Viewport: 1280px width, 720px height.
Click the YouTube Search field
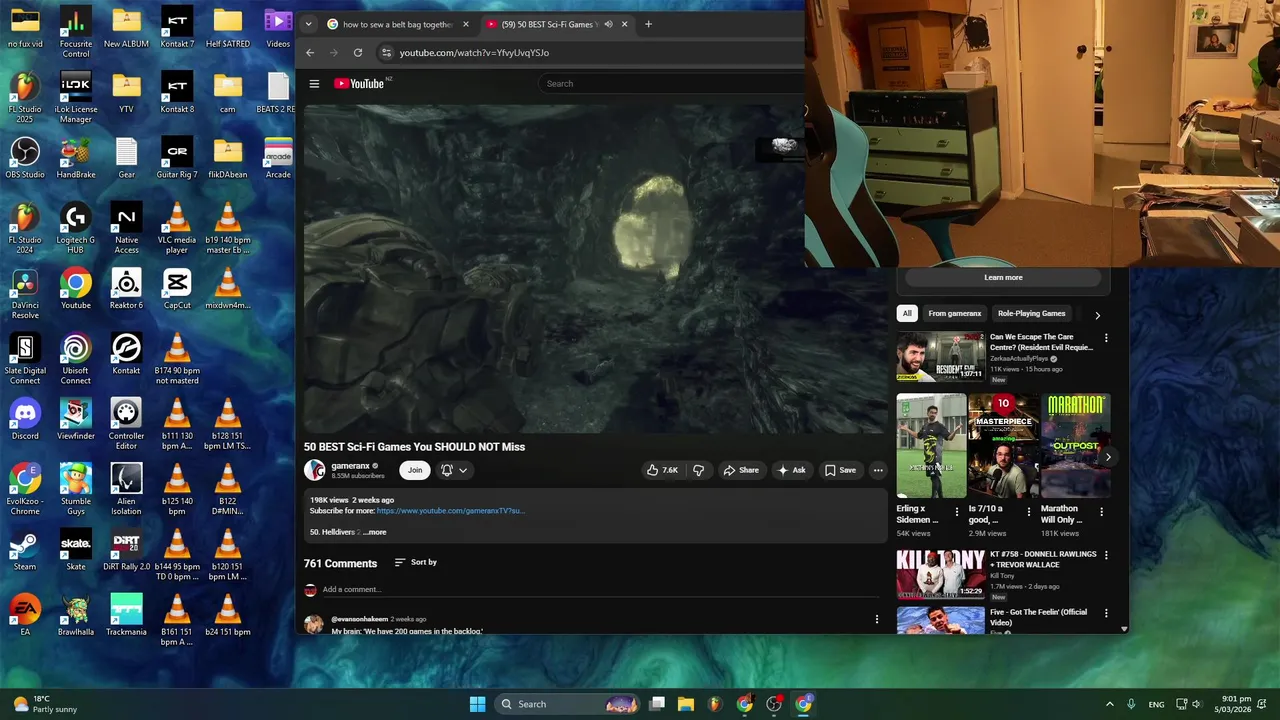(x=670, y=84)
